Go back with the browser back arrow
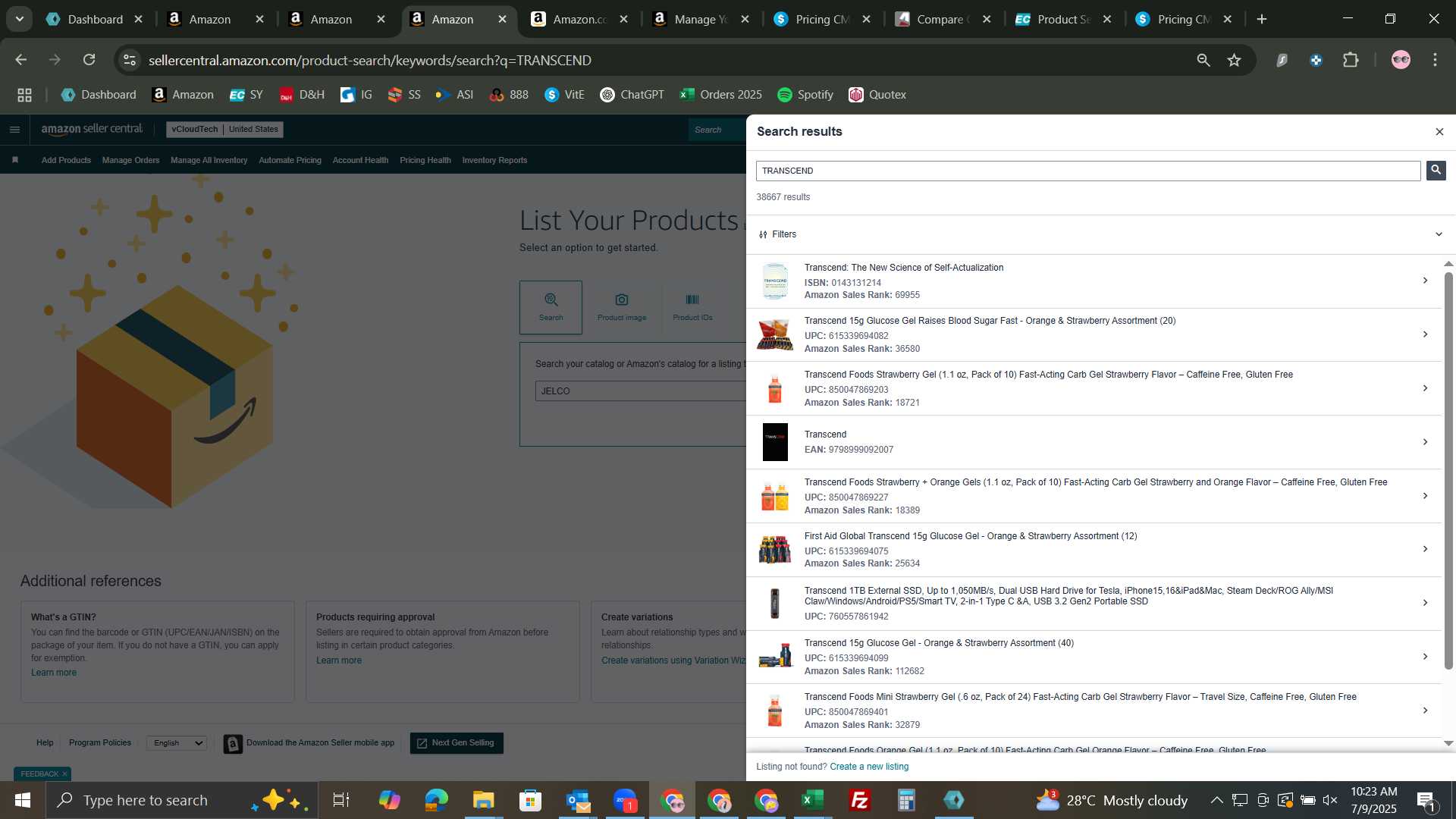The width and height of the screenshot is (1456, 819). point(21,60)
